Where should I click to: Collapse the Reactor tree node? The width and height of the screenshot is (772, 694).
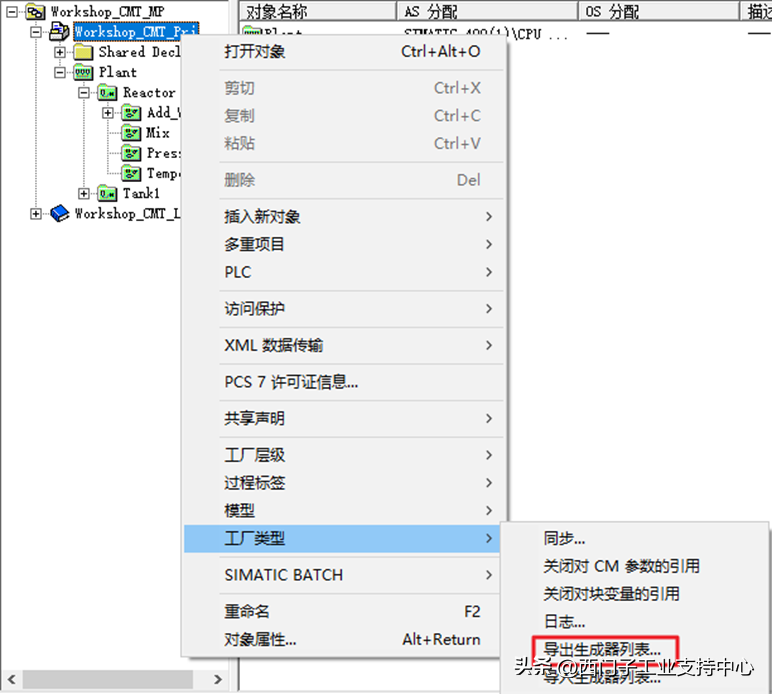[84, 93]
